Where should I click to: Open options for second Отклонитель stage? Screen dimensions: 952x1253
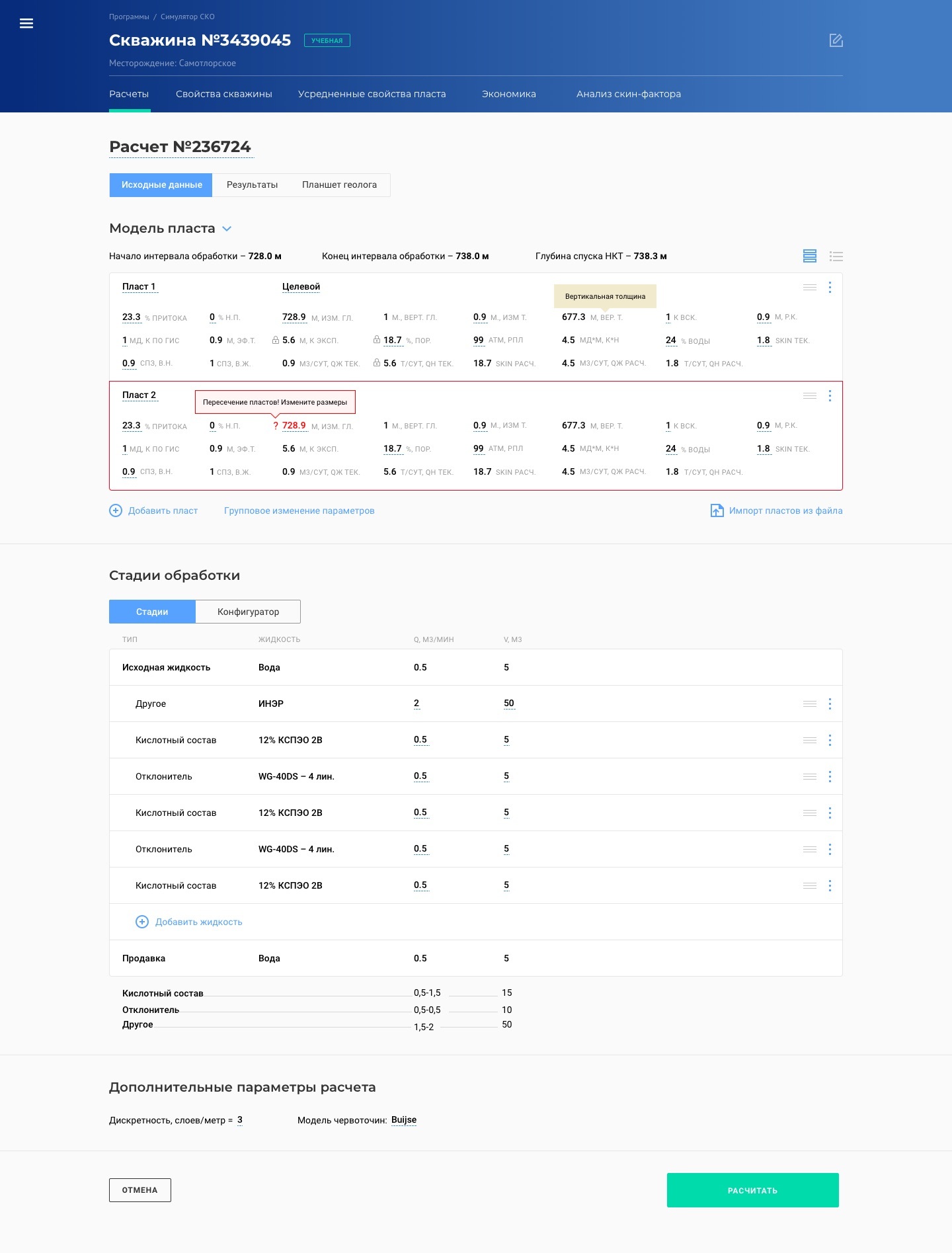click(830, 849)
